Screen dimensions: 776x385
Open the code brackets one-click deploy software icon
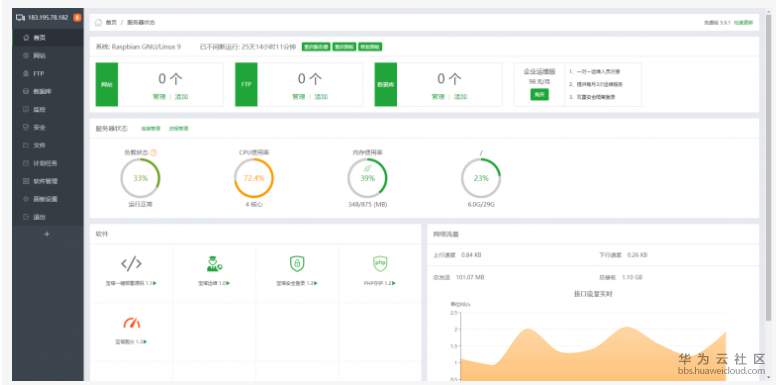[x=131, y=264]
